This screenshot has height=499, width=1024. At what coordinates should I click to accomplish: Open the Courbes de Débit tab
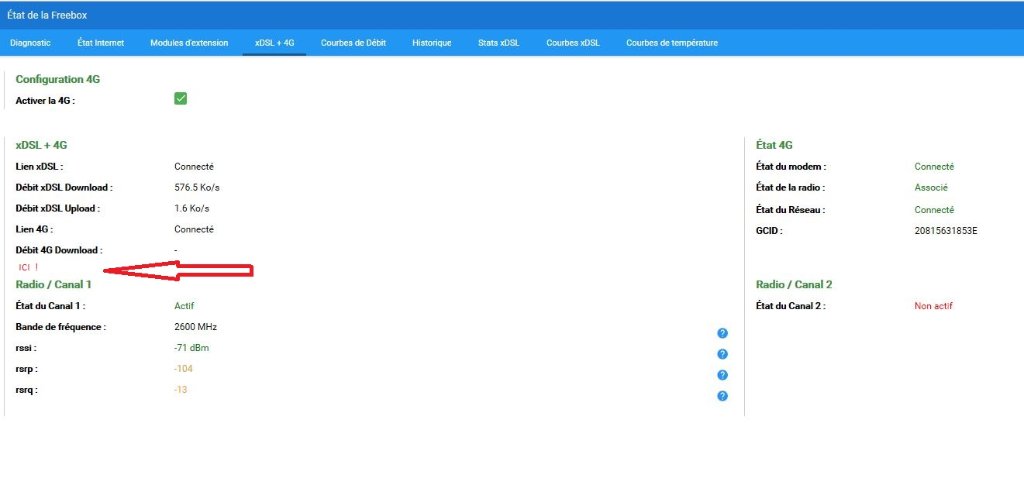353,43
